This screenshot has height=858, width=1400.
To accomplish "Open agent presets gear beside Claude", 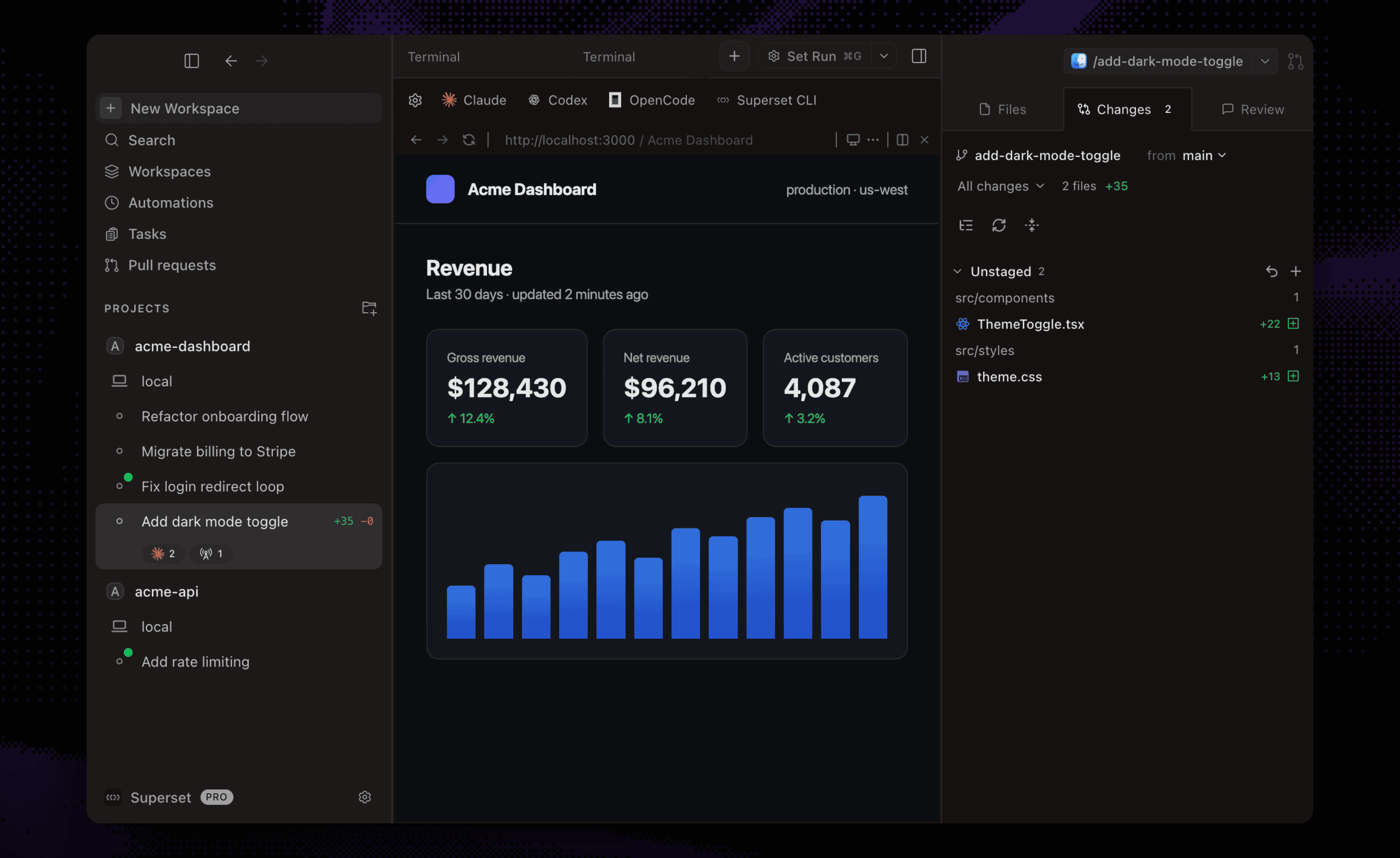I will pos(415,100).
